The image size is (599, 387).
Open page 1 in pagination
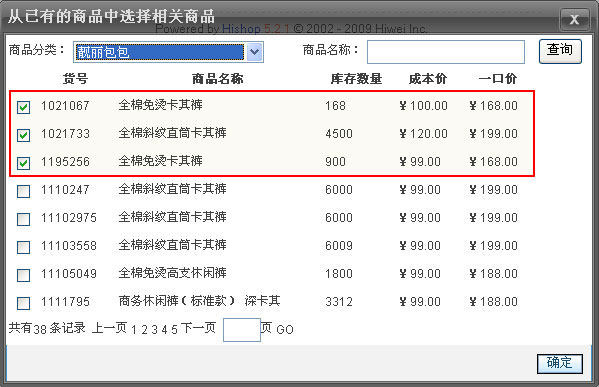pyautogui.click(x=134, y=330)
